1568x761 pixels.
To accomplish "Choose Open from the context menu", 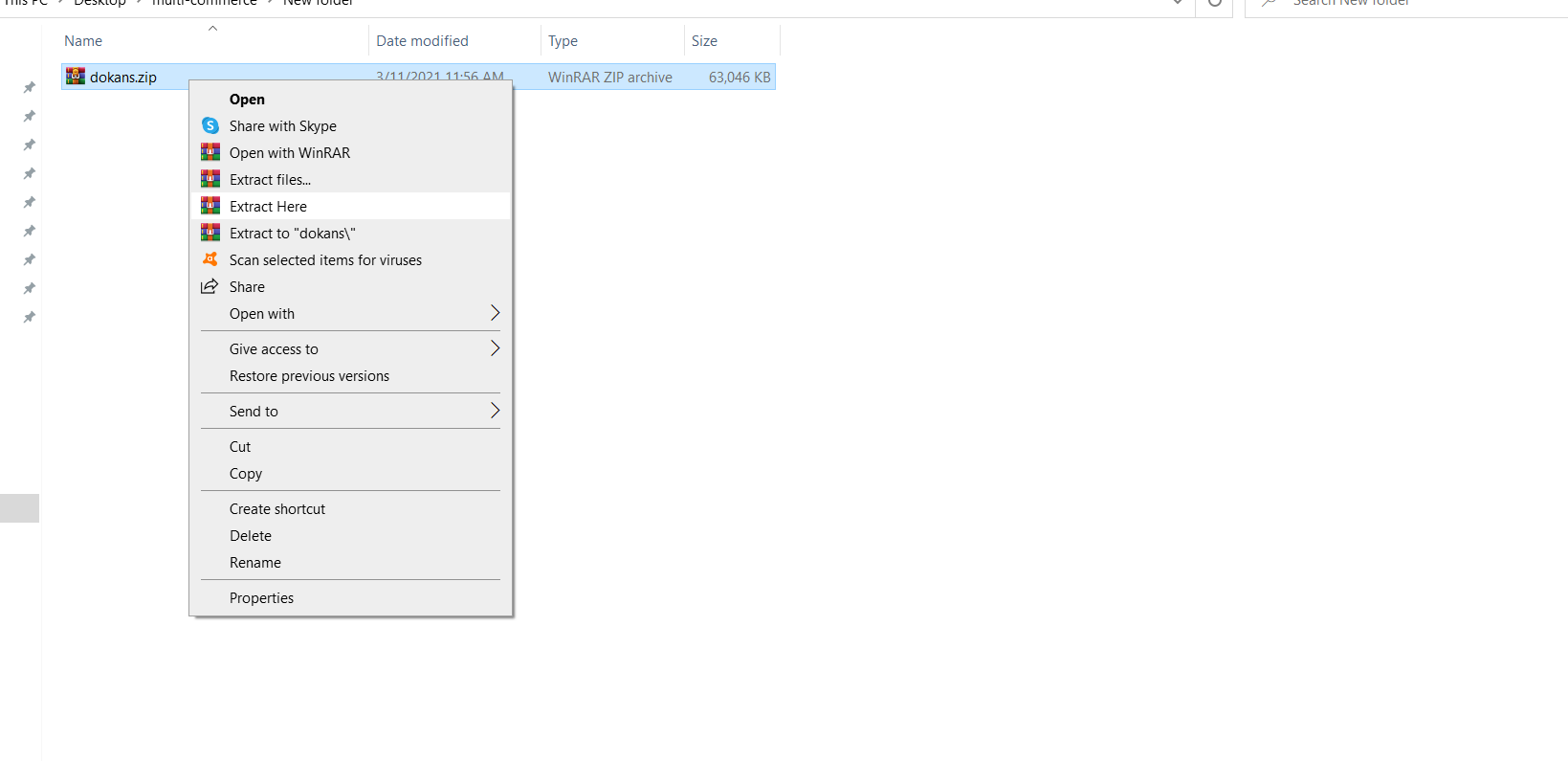I will [247, 100].
